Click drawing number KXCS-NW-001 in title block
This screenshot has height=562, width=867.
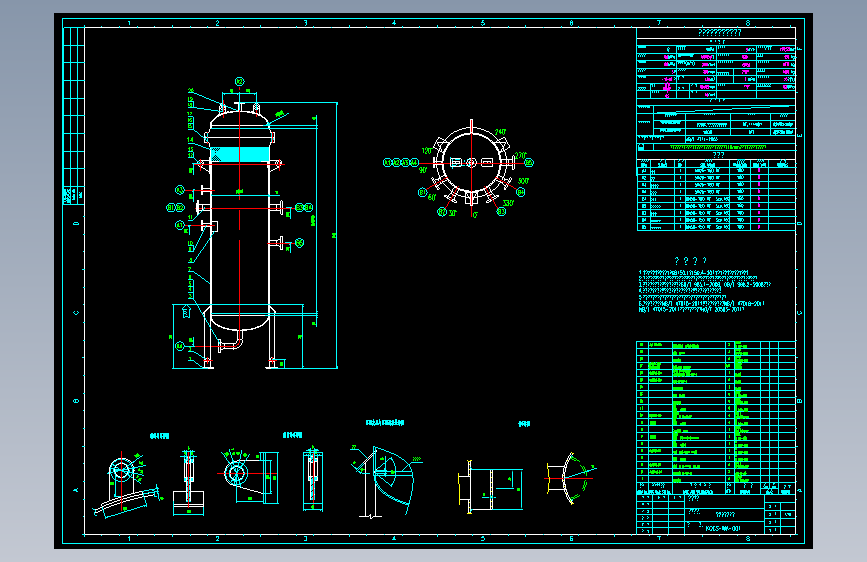coord(723,528)
